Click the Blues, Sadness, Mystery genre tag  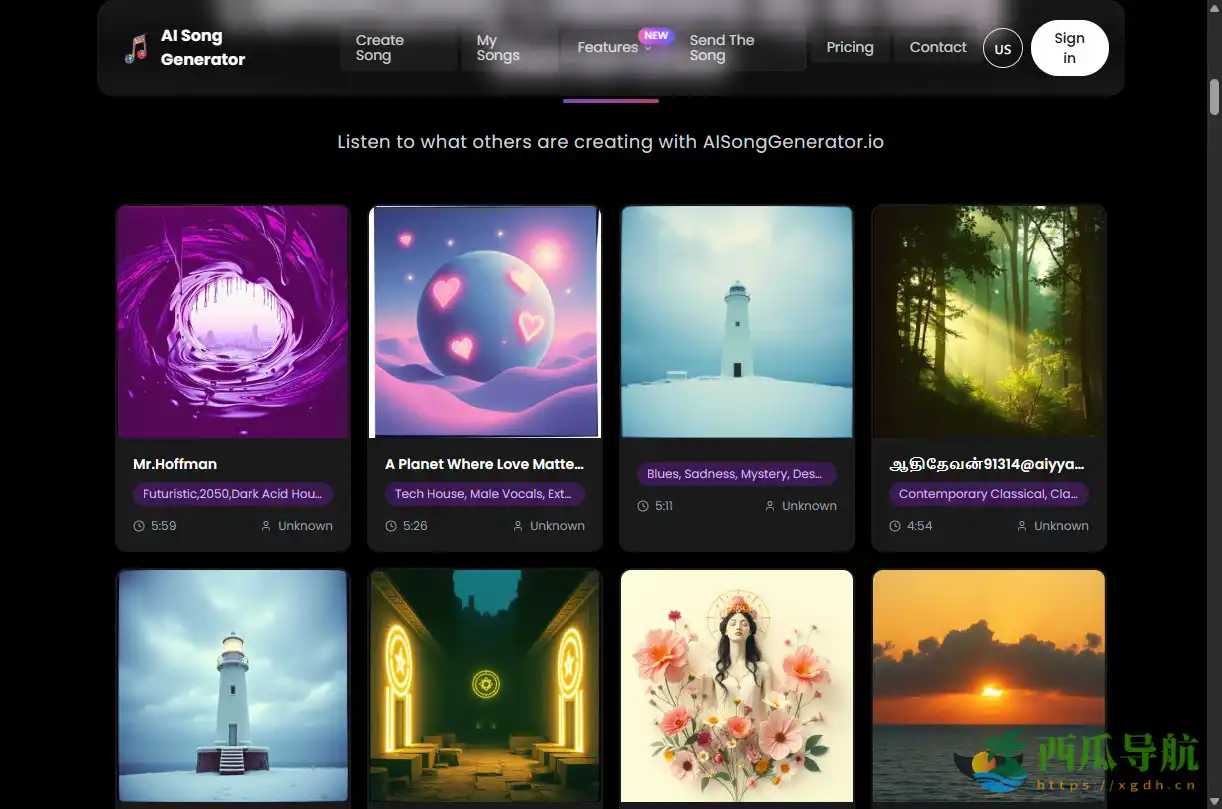[x=736, y=474]
